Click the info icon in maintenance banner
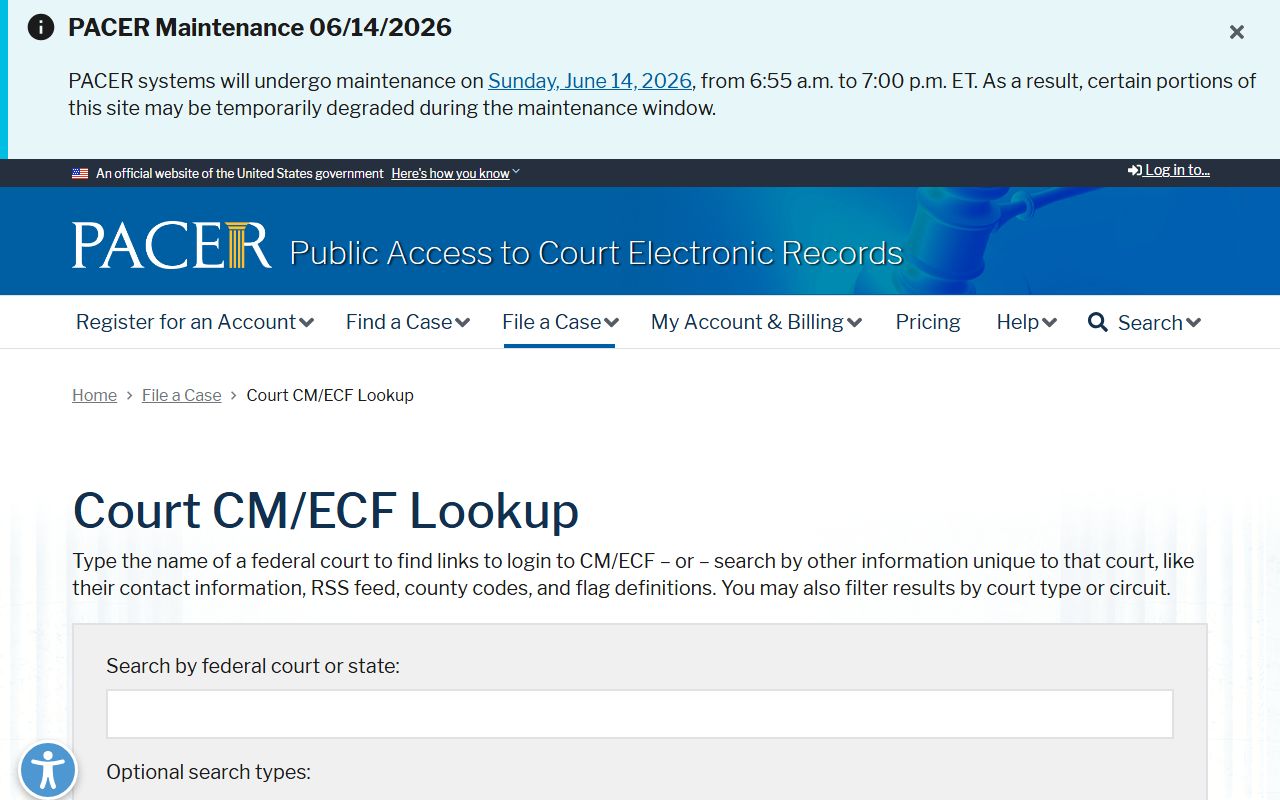Viewport: 1280px width, 800px height. pyautogui.click(x=41, y=27)
